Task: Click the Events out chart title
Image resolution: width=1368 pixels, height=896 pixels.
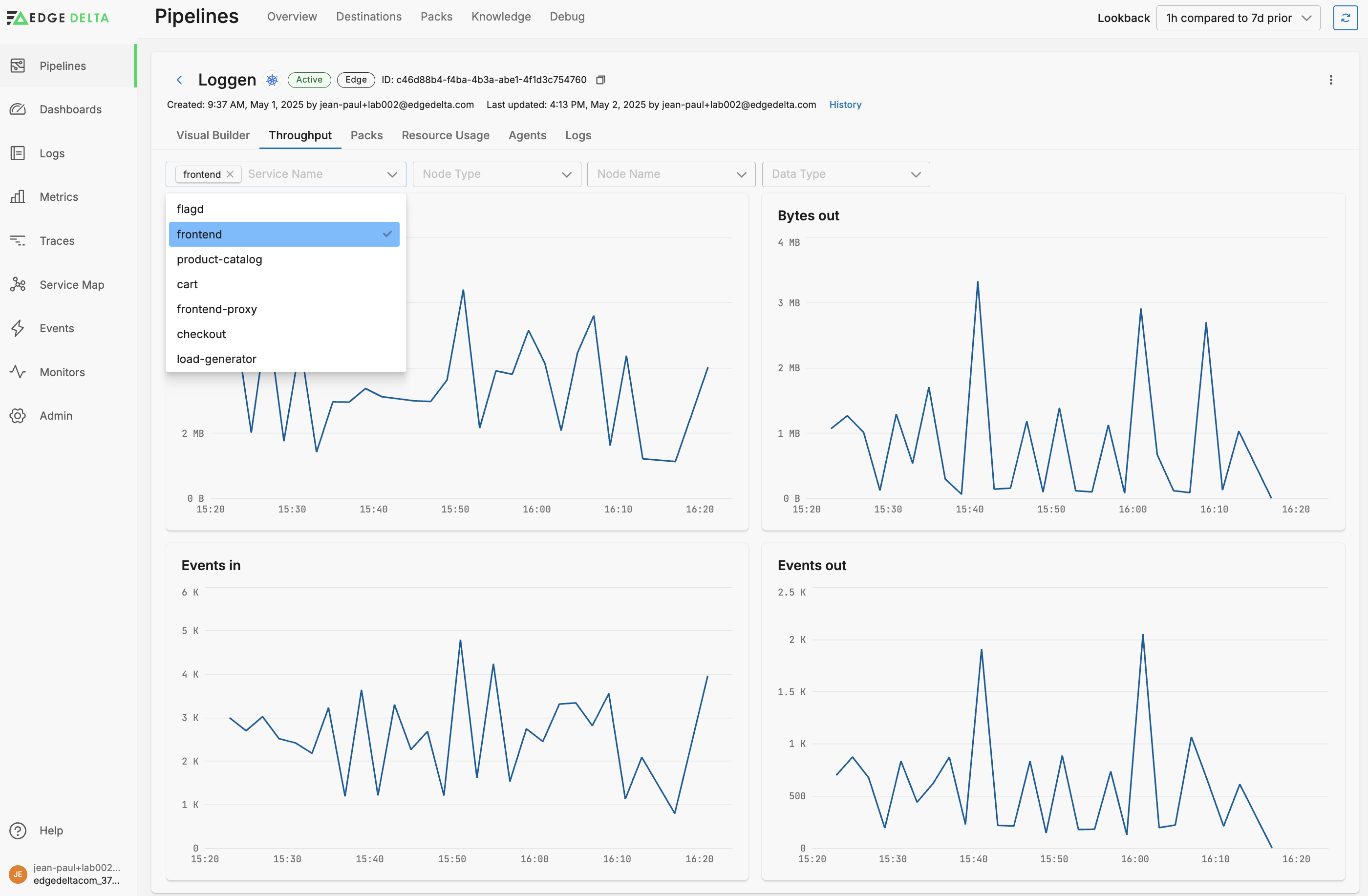Action: 812,566
